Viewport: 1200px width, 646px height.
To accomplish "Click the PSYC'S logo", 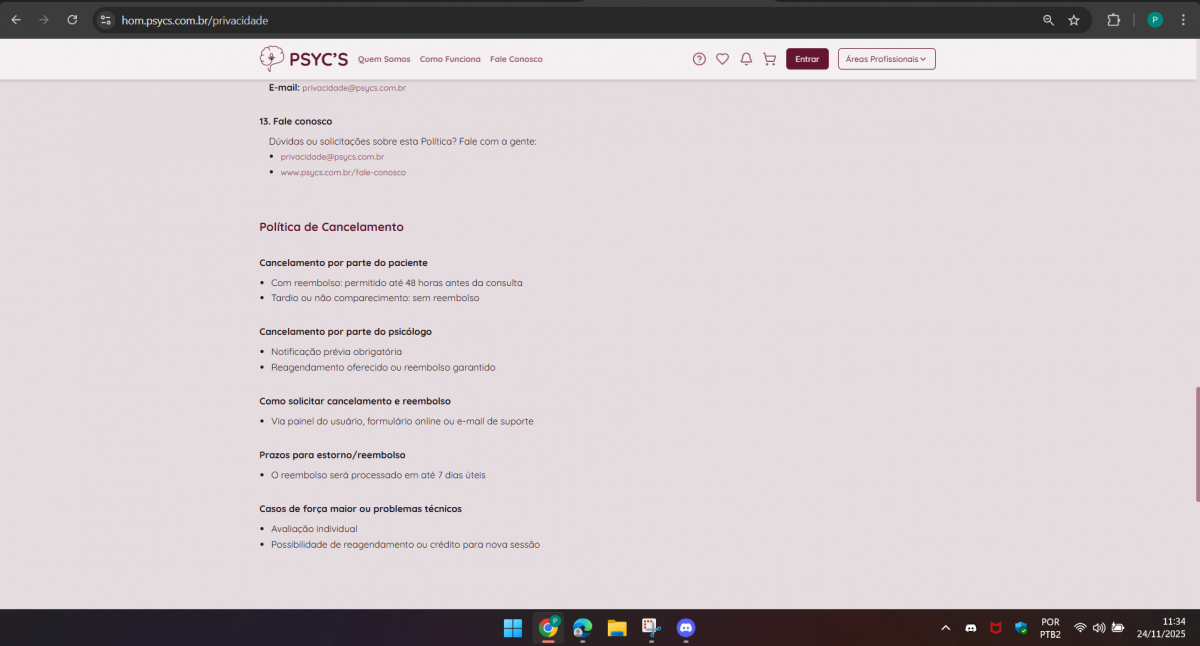I will [304, 59].
